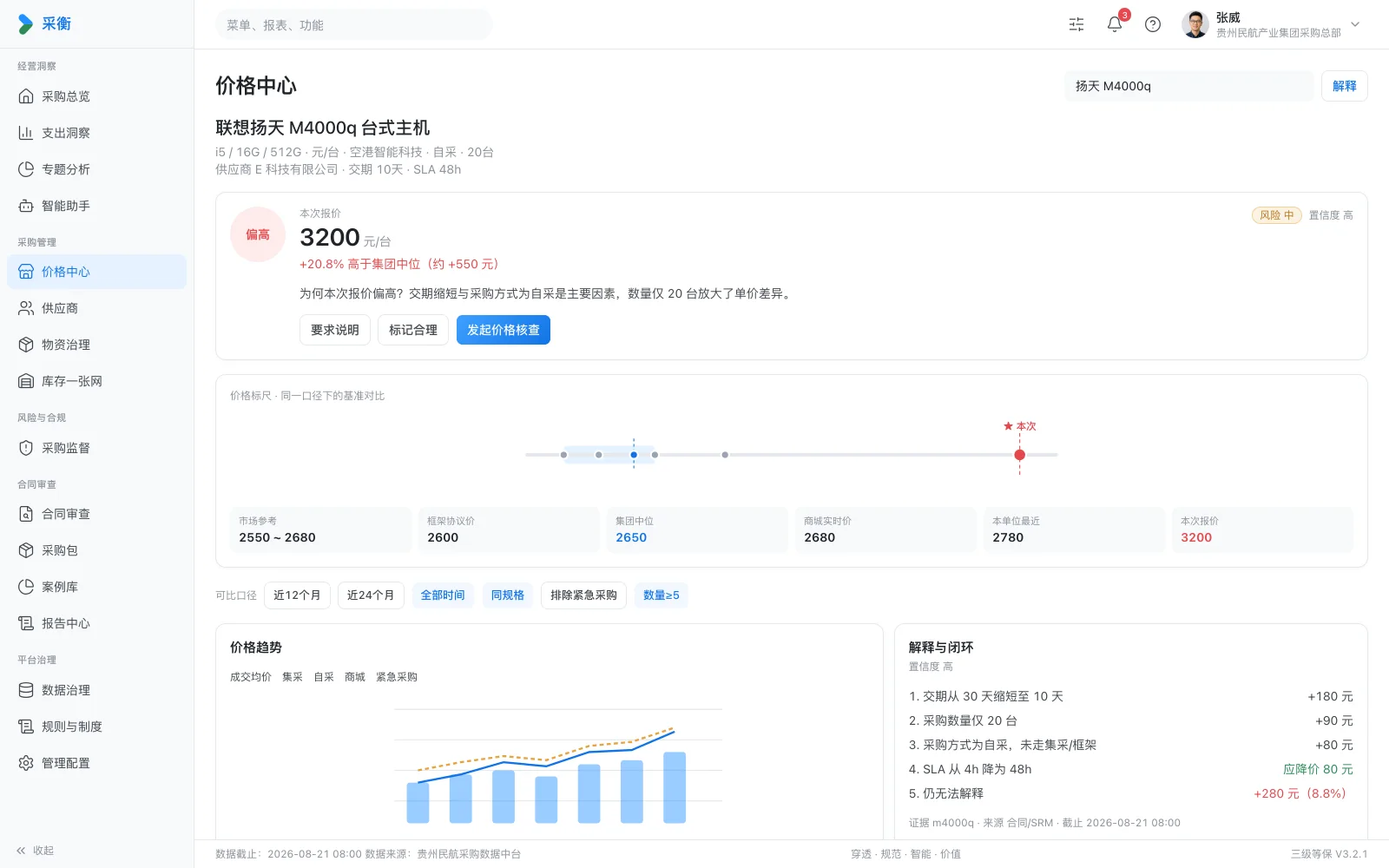1389x868 pixels.
Task: Click the 扬天 M4000q input field
Action: pos(1188,86)
